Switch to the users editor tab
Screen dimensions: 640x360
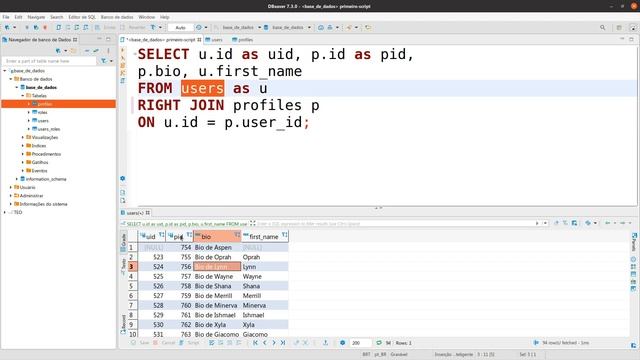click(x=214, y=40)
